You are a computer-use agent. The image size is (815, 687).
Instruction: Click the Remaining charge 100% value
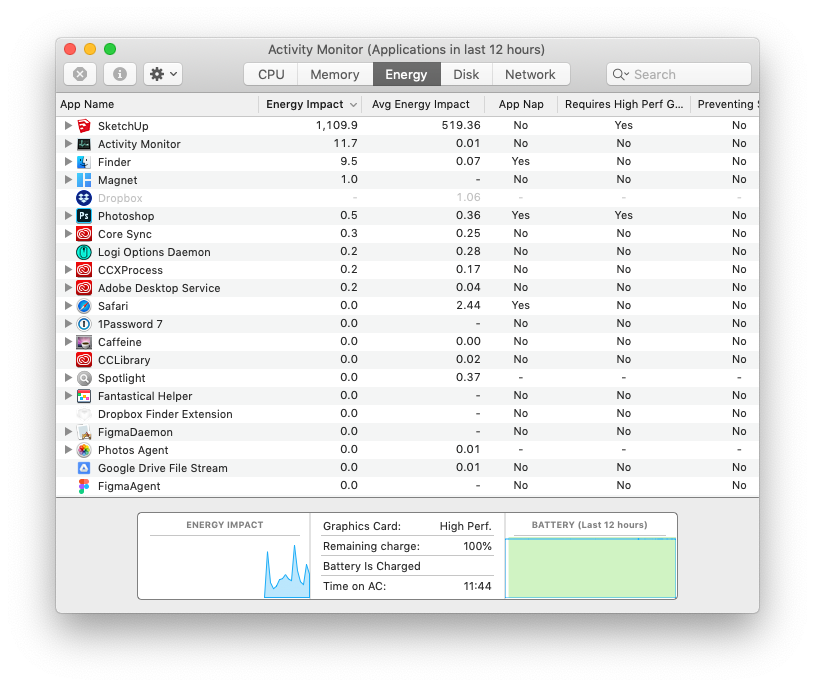coord(477,546)
